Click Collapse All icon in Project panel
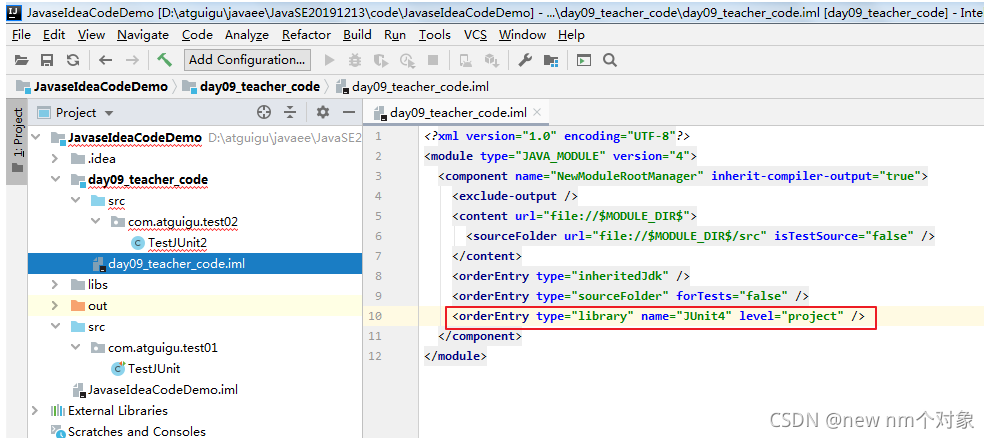The height and width of the screenshot is (438, 990). coord(290,112)
